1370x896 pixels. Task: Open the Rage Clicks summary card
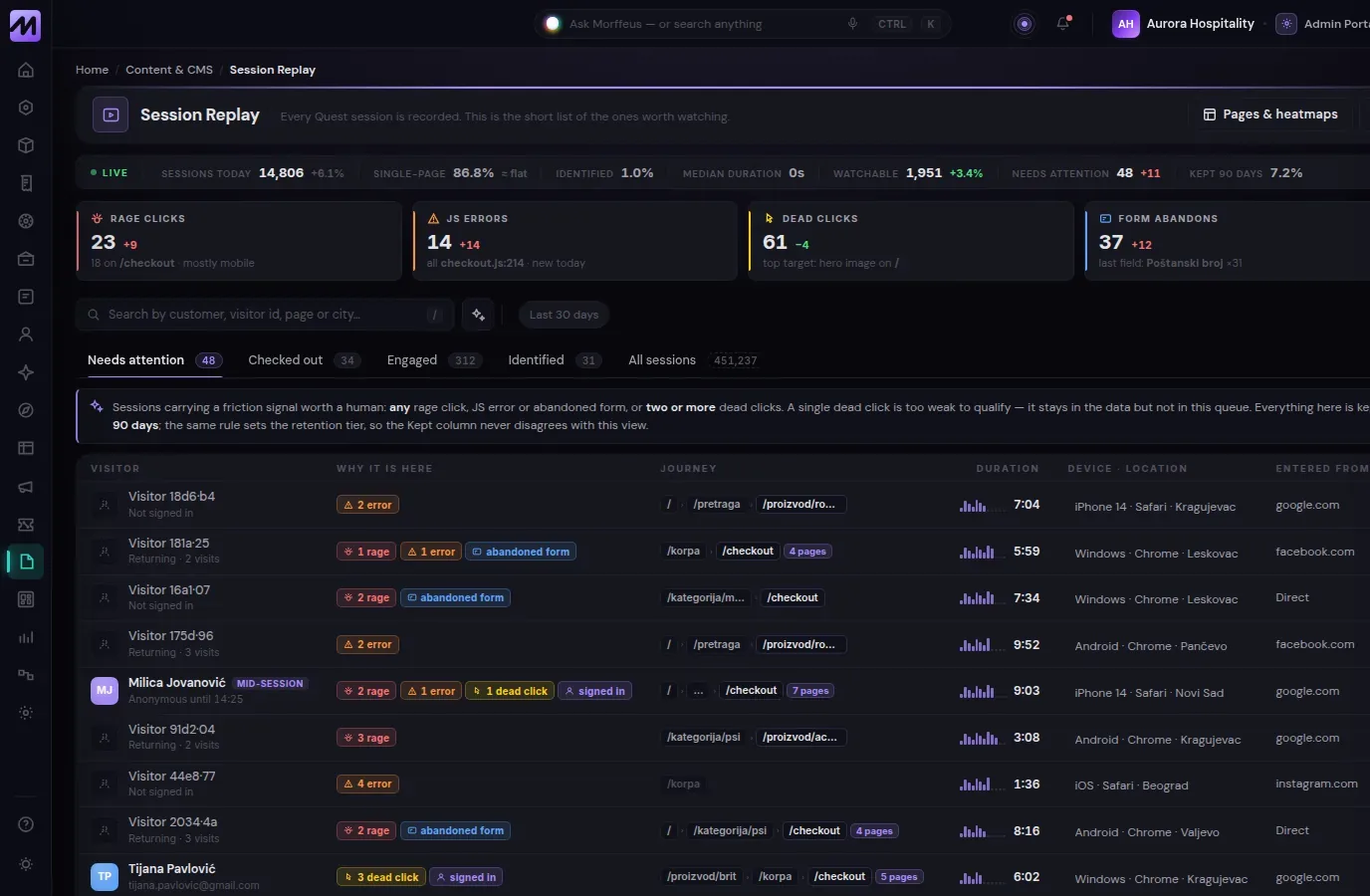pos(239,241)
